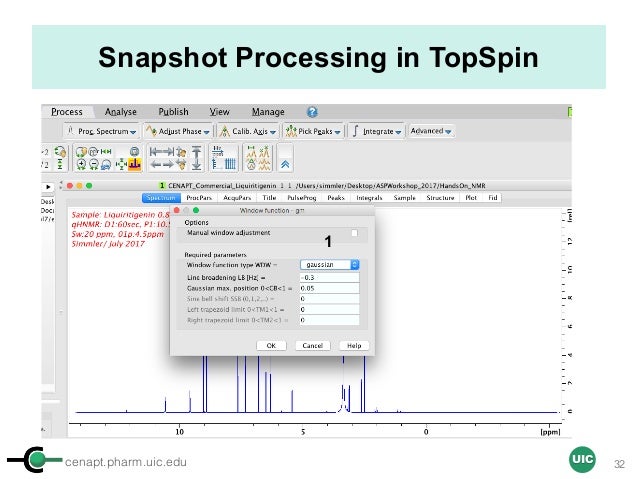Switch to the Fid tab
Screen dimensions: 638x479
pos(493,198)
